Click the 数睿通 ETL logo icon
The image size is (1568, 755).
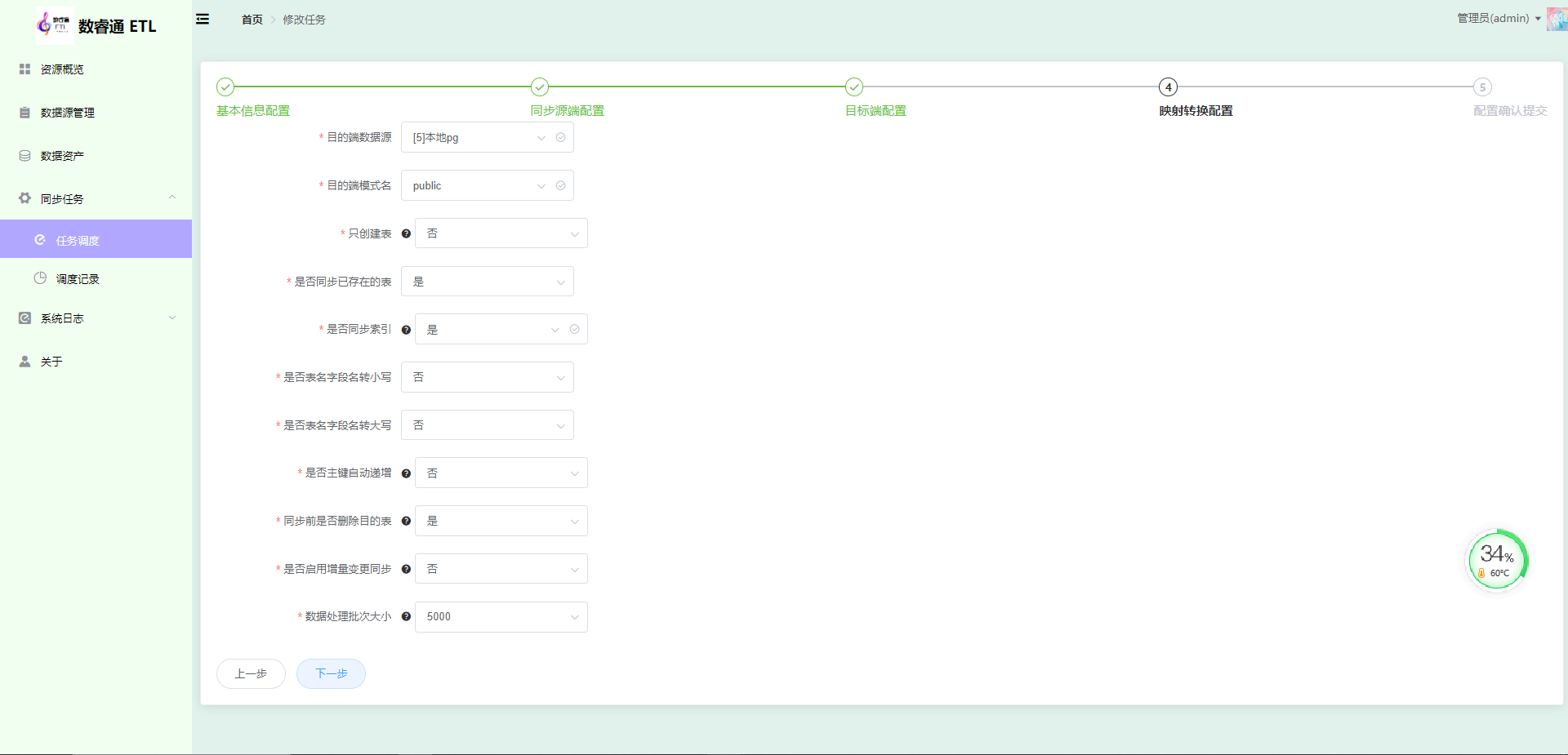pyautogui.click(x=54, y=24)
